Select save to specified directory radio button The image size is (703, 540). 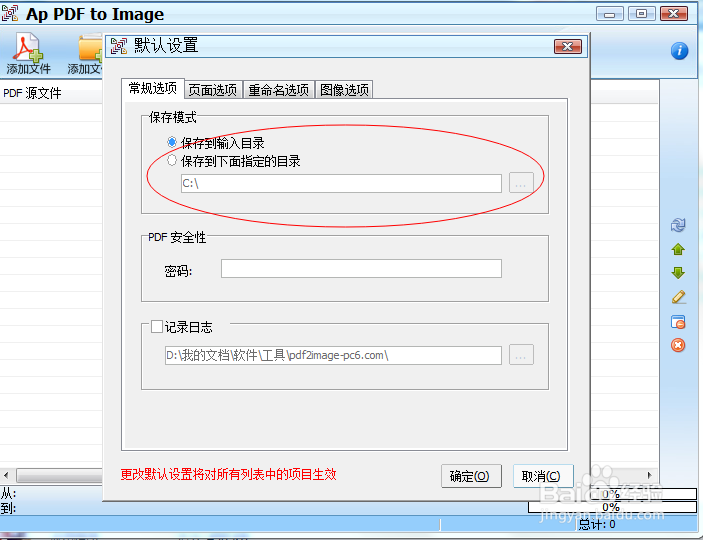172,160
